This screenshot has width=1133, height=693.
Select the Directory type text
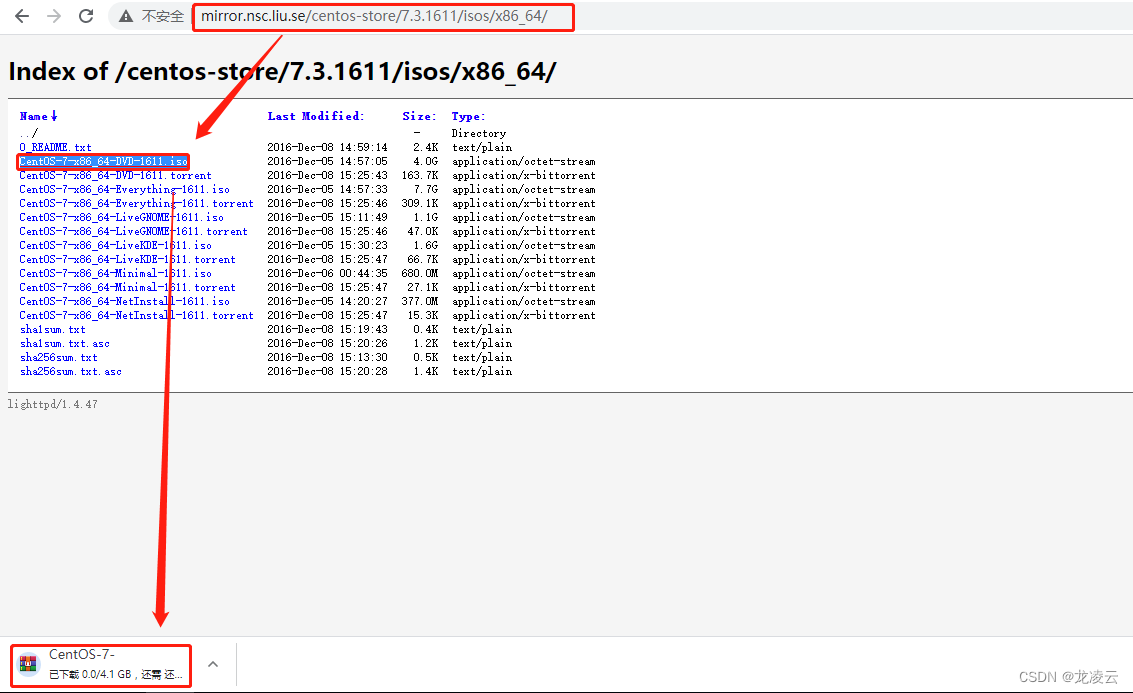point(479,134)
